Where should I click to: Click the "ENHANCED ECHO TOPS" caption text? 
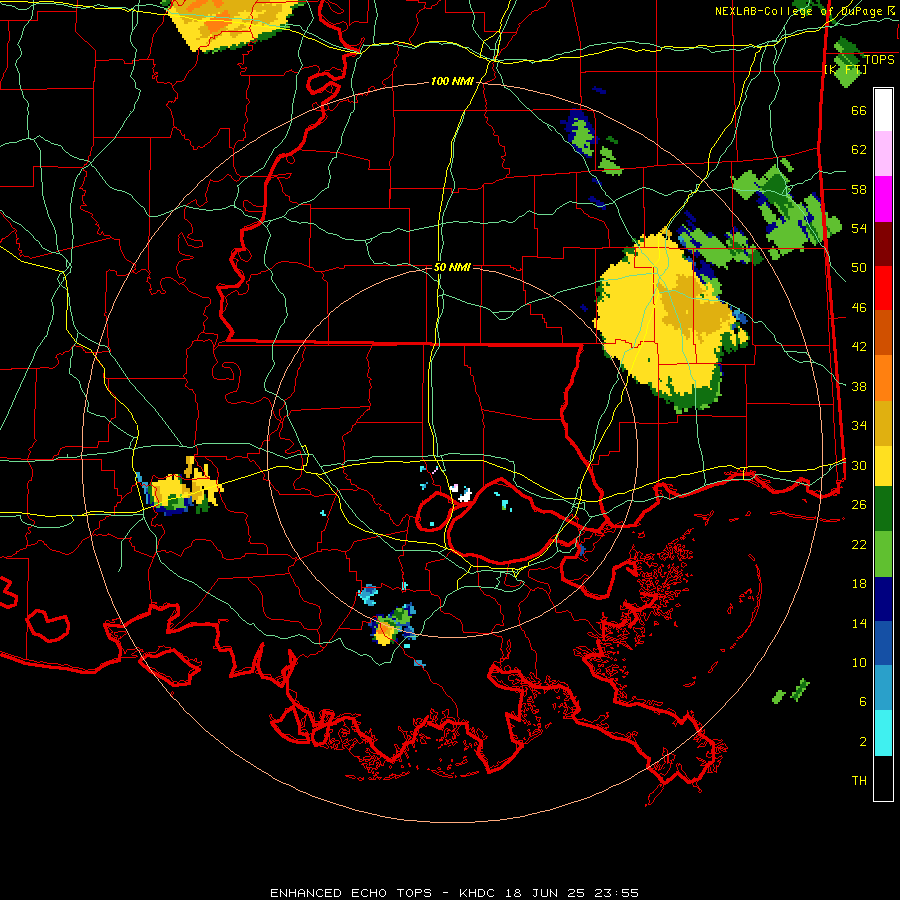(351, 893)
